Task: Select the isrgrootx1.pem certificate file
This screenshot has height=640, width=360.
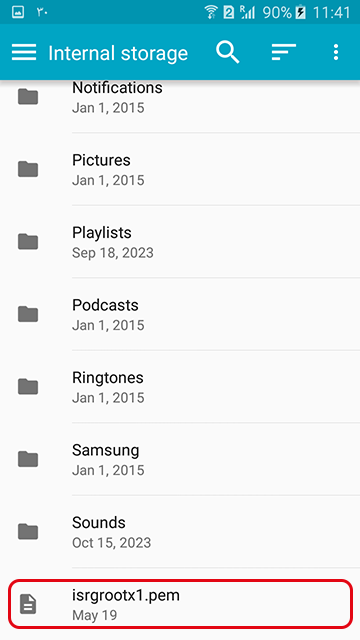Action: click(180, 604)
